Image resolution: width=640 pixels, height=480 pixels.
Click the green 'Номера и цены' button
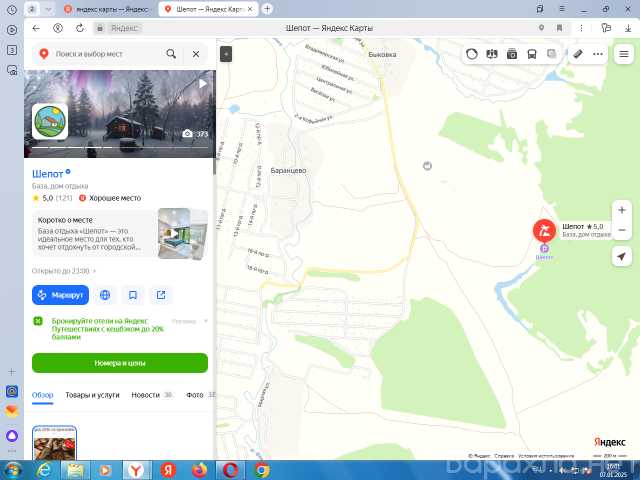click(x=120, y=363)
